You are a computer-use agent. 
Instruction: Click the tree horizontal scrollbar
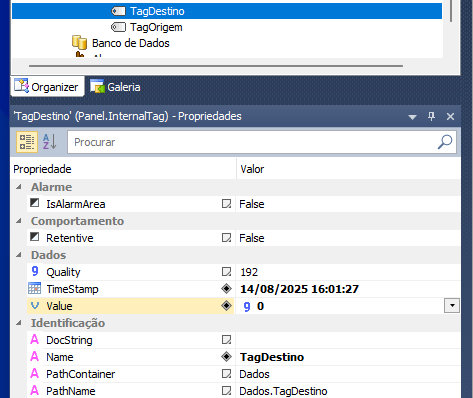(x=216, y=66)
